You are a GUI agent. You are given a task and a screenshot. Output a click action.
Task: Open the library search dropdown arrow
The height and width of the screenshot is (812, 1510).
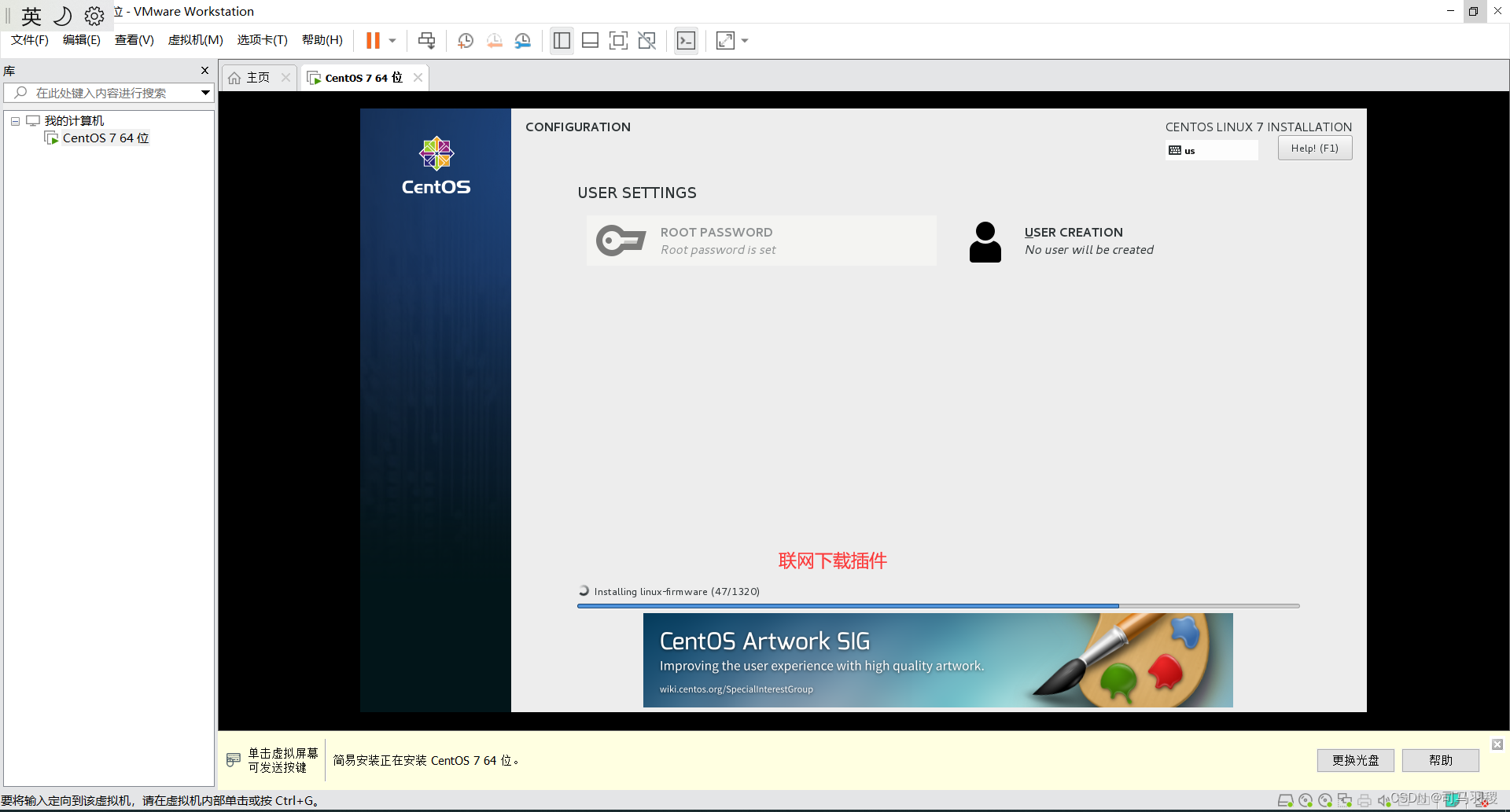point(205,93)
